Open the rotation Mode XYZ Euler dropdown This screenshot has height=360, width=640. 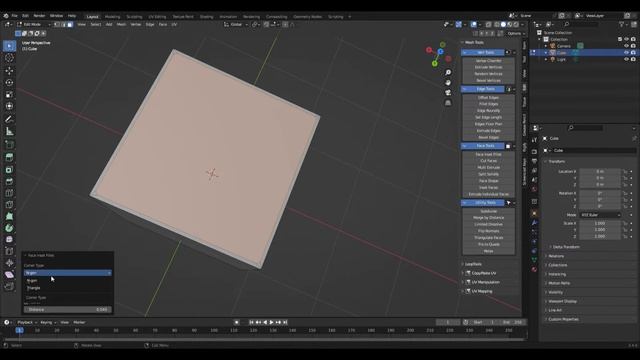600,215
